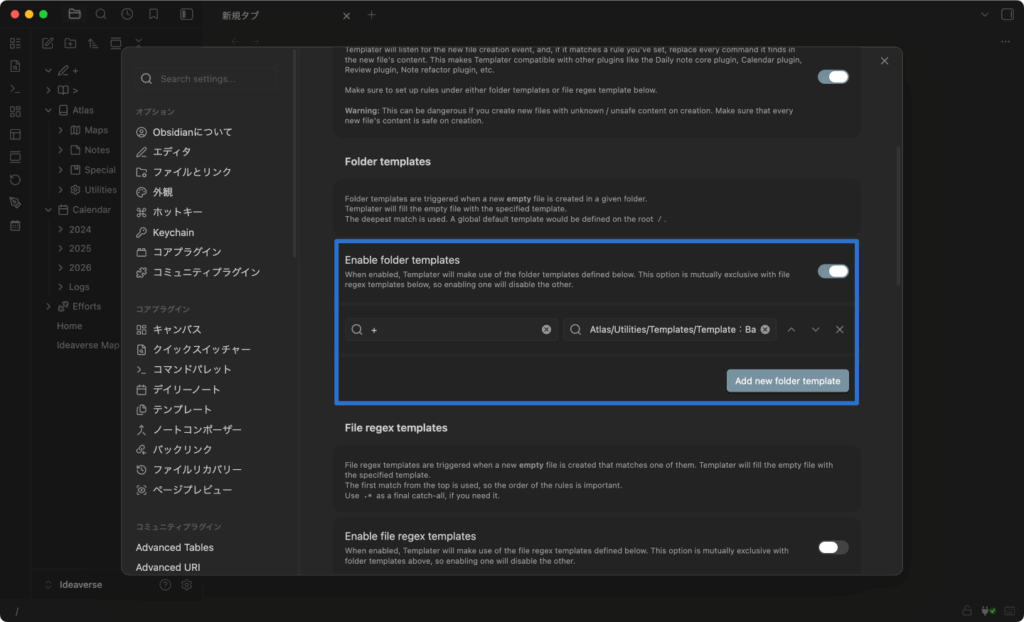1024x622 pixels.
Task: Clear the template path field
Action: tap(765, 330)
